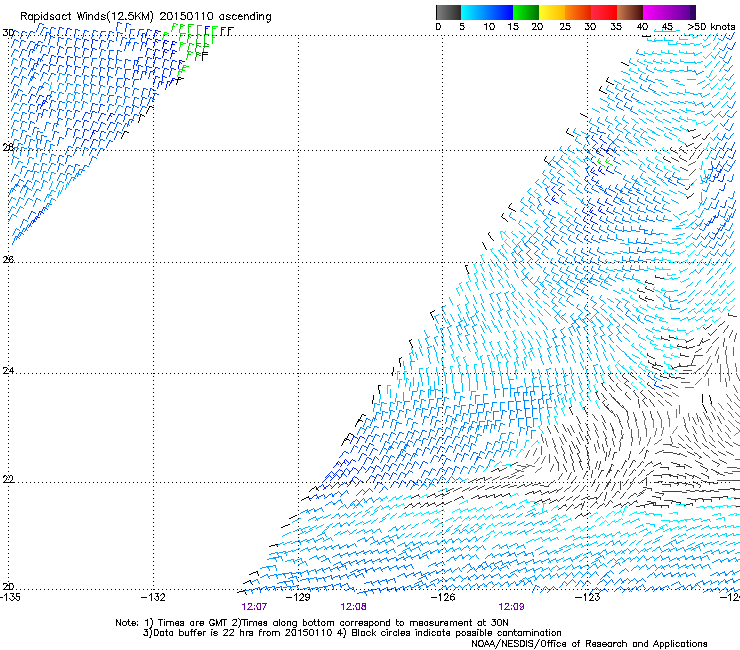The height and width of the screenshot is (650, 740).
Task: Click the latitude label '20'
Action: coord(8,586)
